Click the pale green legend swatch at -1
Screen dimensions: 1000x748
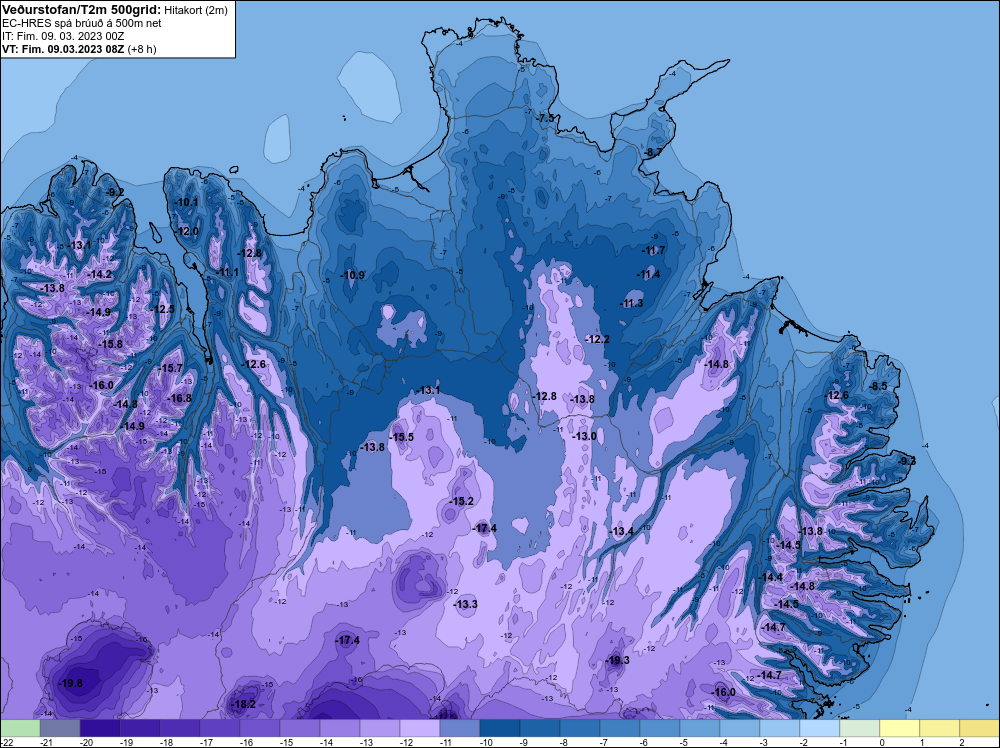[860, 728]
